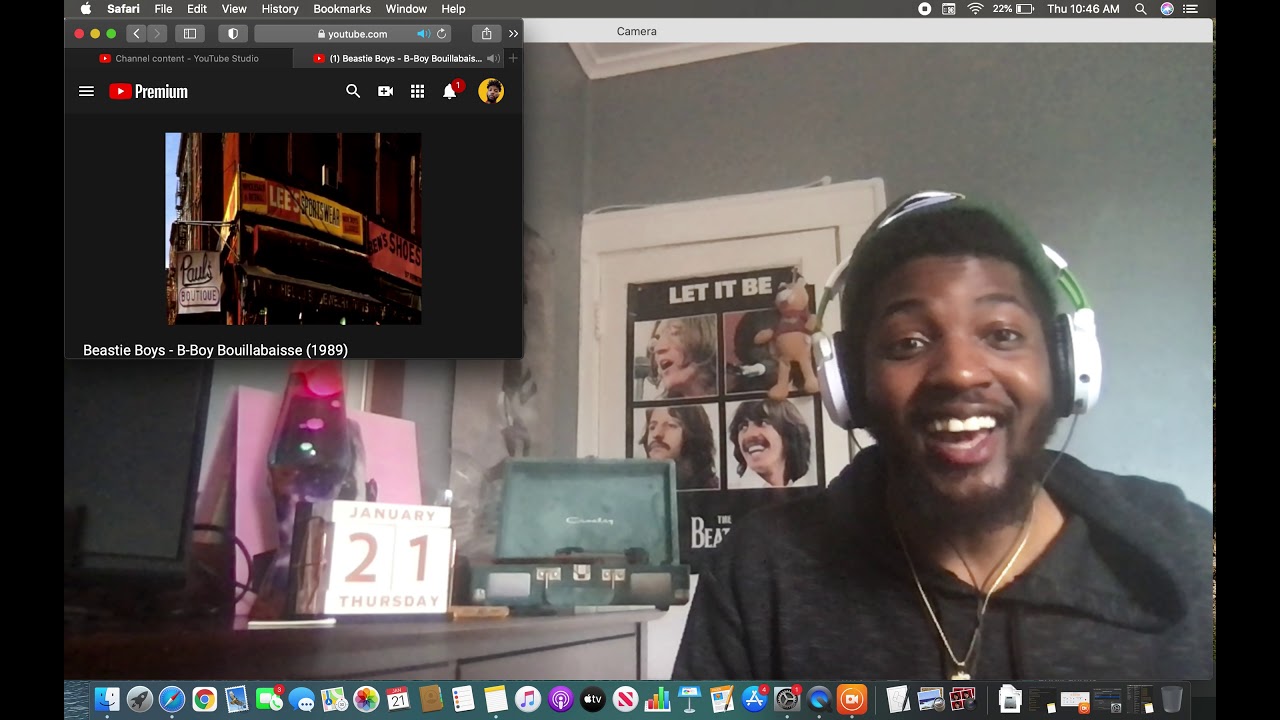Open YouTube search magnifier
This screenshot has height=720, width=1280.
(x=353, y=91)
